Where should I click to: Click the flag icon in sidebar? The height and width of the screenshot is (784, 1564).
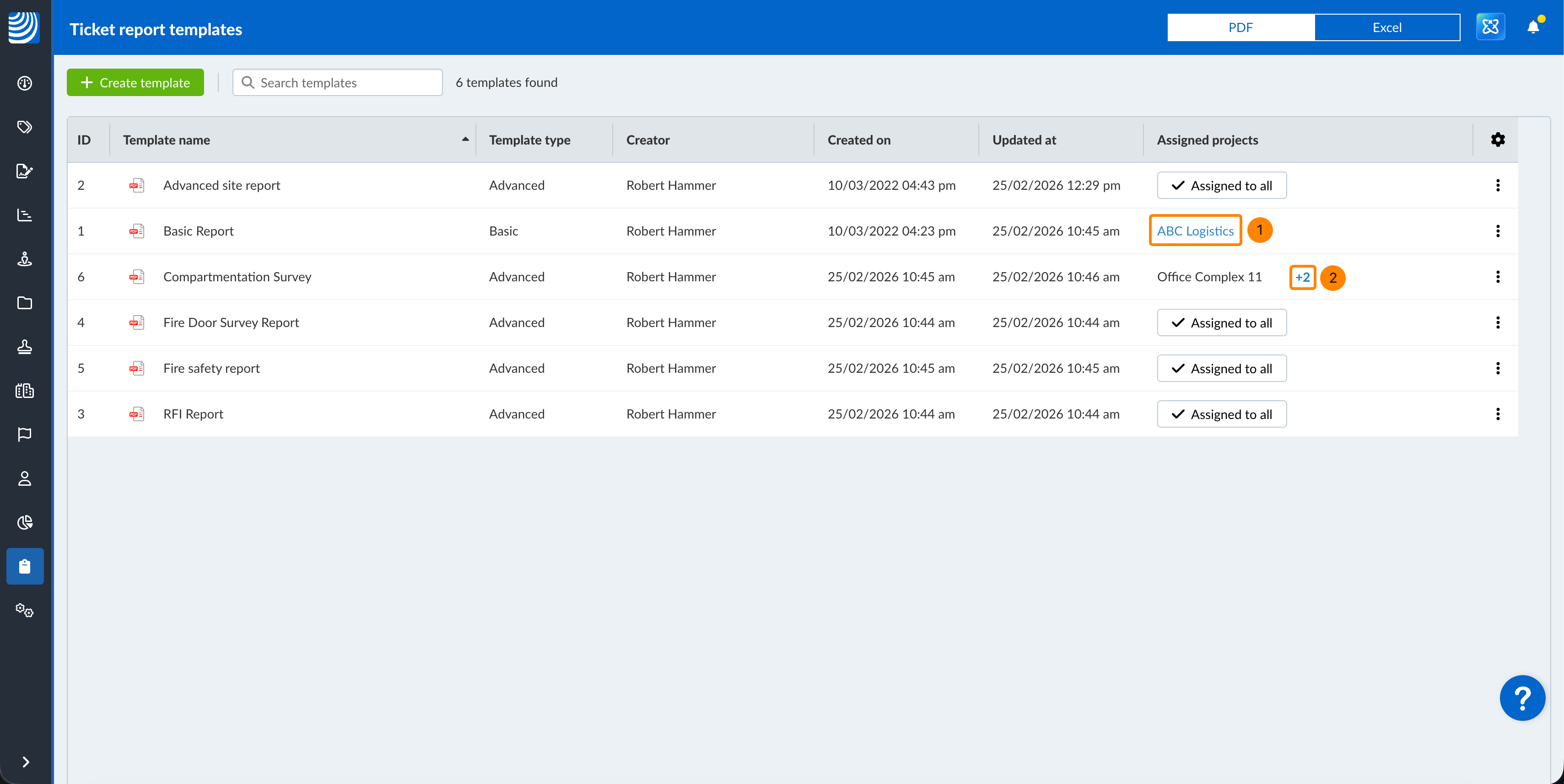(x=25, y=435)
